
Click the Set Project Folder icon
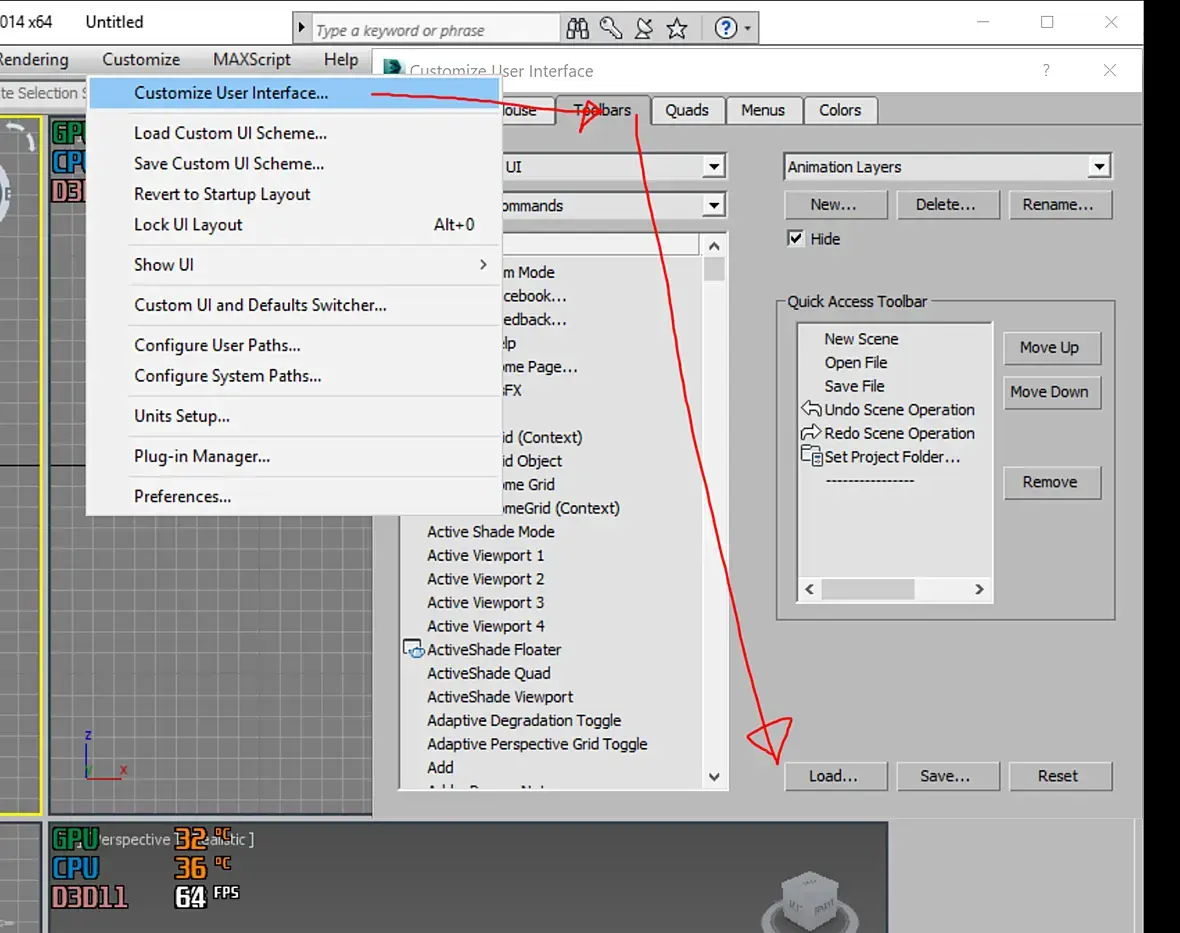tap(811, 456)
